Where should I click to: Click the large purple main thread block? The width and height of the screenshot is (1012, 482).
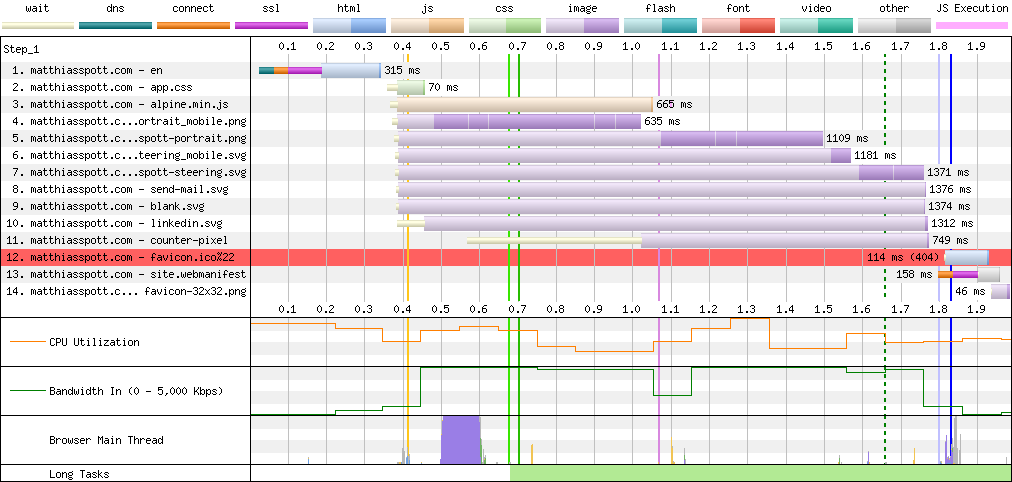pyautogui.click(x=461, y=440)
